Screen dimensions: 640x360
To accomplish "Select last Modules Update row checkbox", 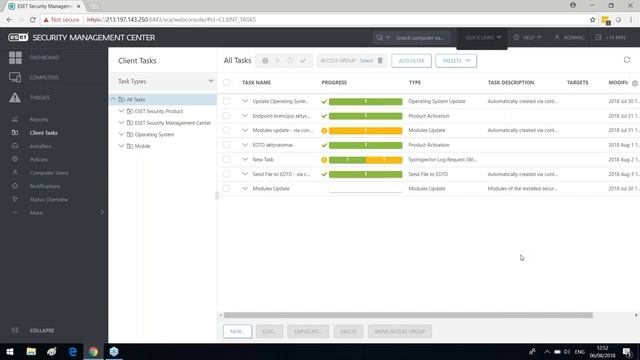I will 227,189.
